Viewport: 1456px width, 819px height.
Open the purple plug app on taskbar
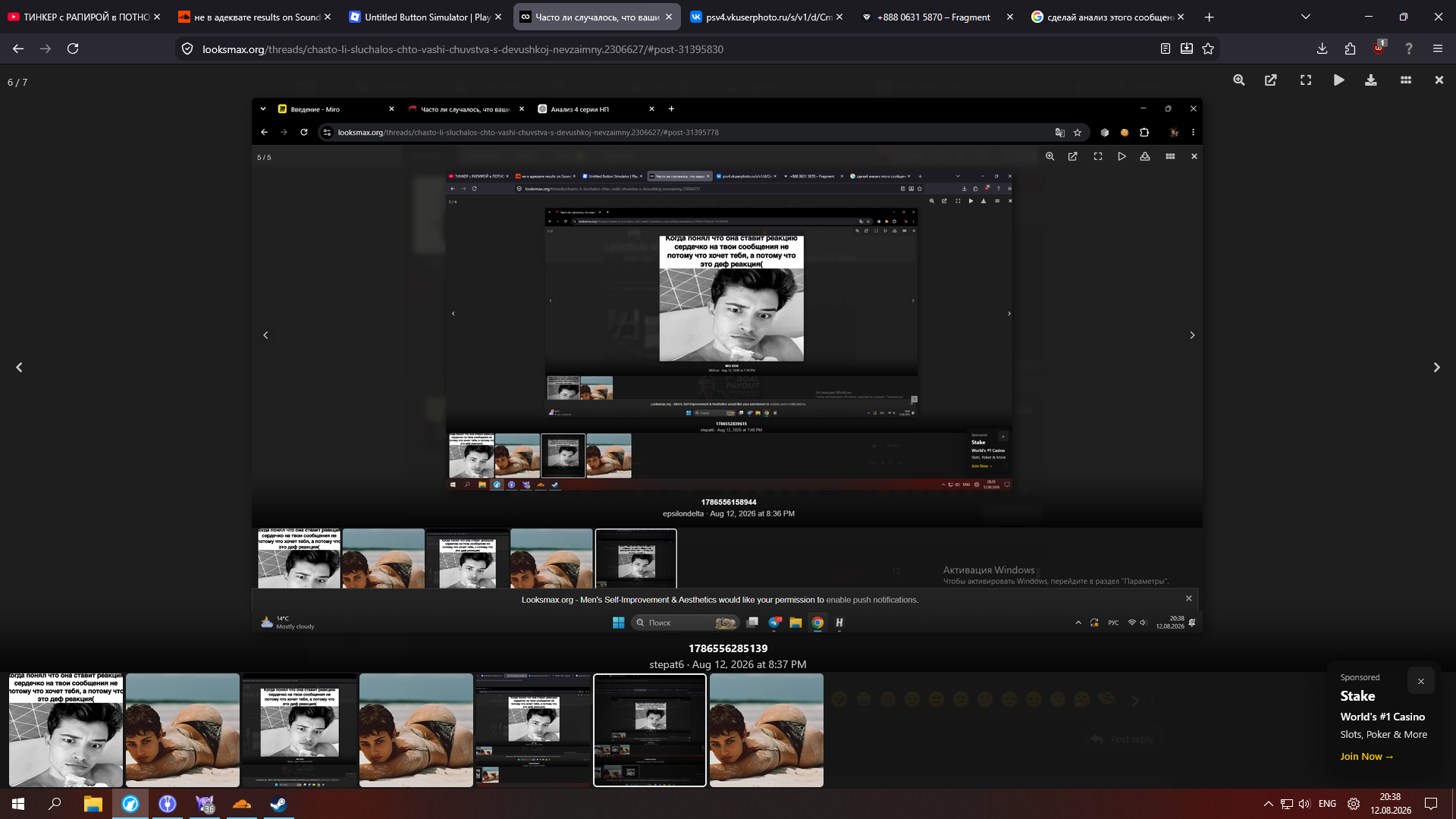click(x=168, y=804)
